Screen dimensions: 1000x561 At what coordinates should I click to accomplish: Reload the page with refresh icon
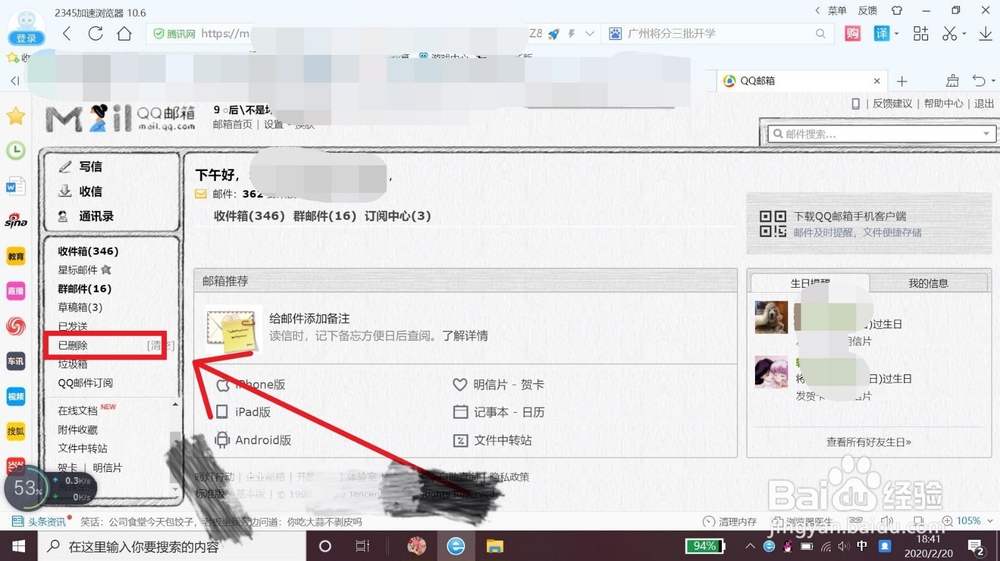click(96, 33)
